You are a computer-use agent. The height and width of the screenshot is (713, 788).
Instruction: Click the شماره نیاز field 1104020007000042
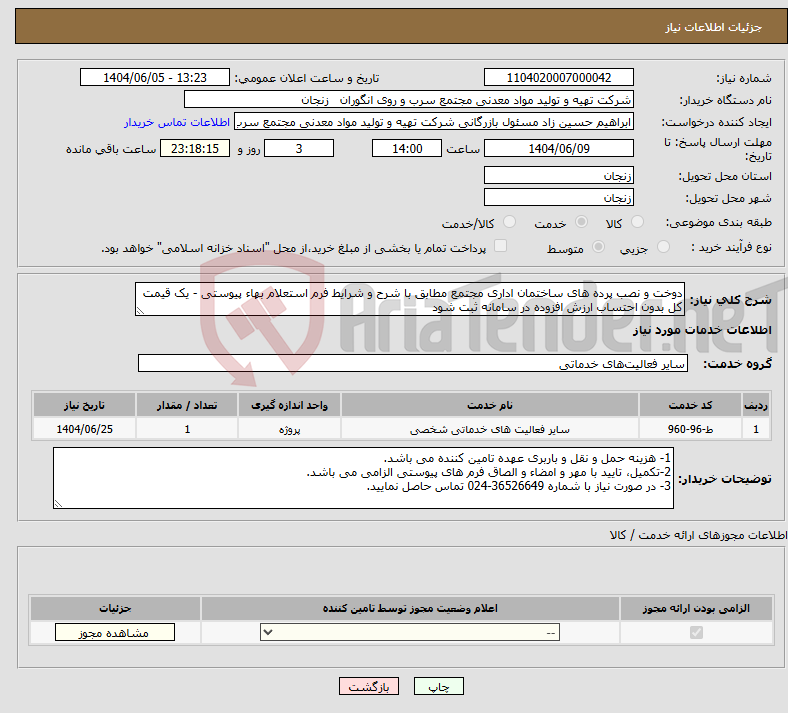click(x=558, y=77)
